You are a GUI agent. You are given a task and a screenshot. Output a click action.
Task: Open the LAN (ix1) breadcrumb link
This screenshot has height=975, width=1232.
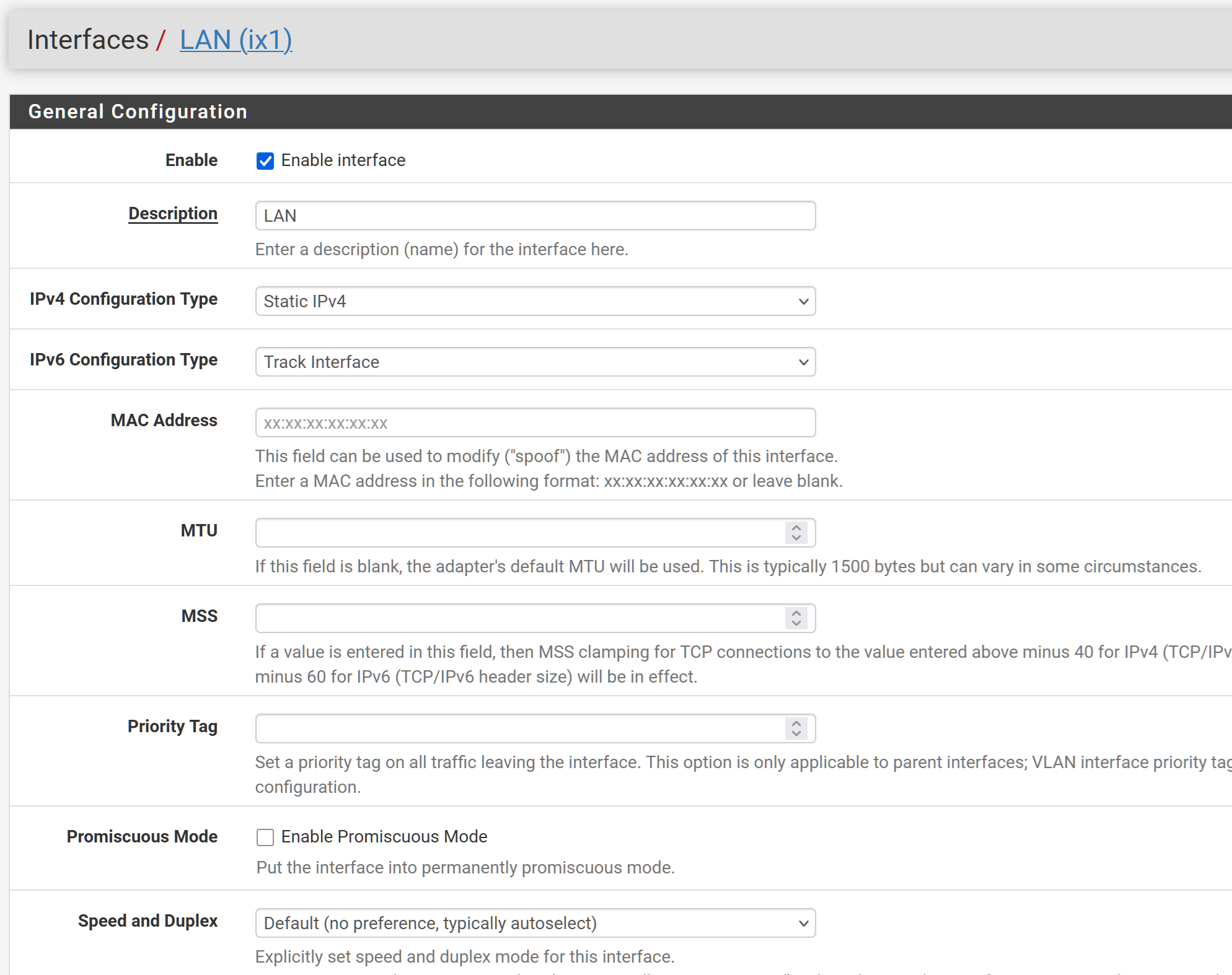pyautogui.click(x=235, y=40)
